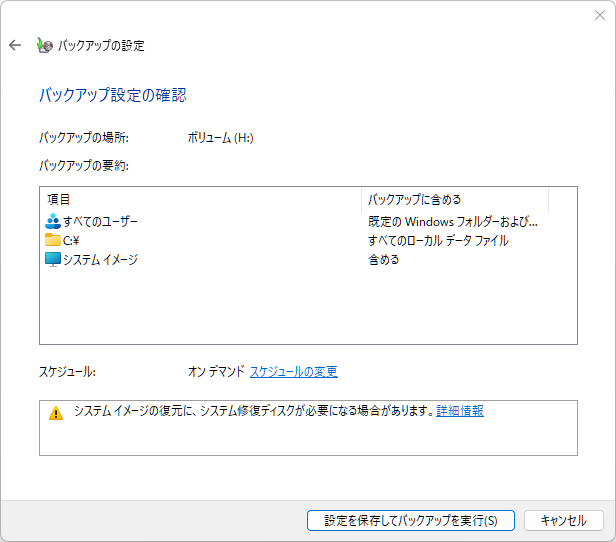Click the バックアップ設定の確認 heading

pyautogui.click(x=113, y=95)
